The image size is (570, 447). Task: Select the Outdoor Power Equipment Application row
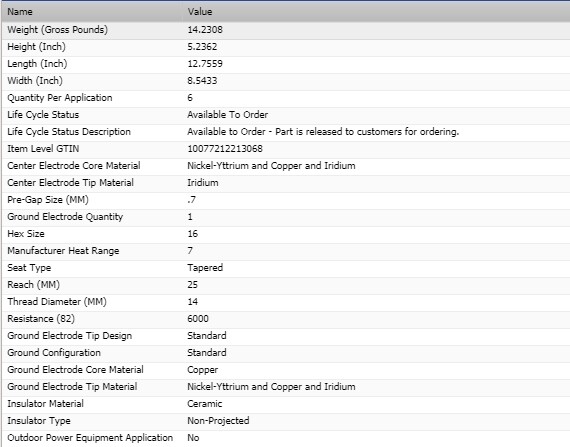coord(286,438)
